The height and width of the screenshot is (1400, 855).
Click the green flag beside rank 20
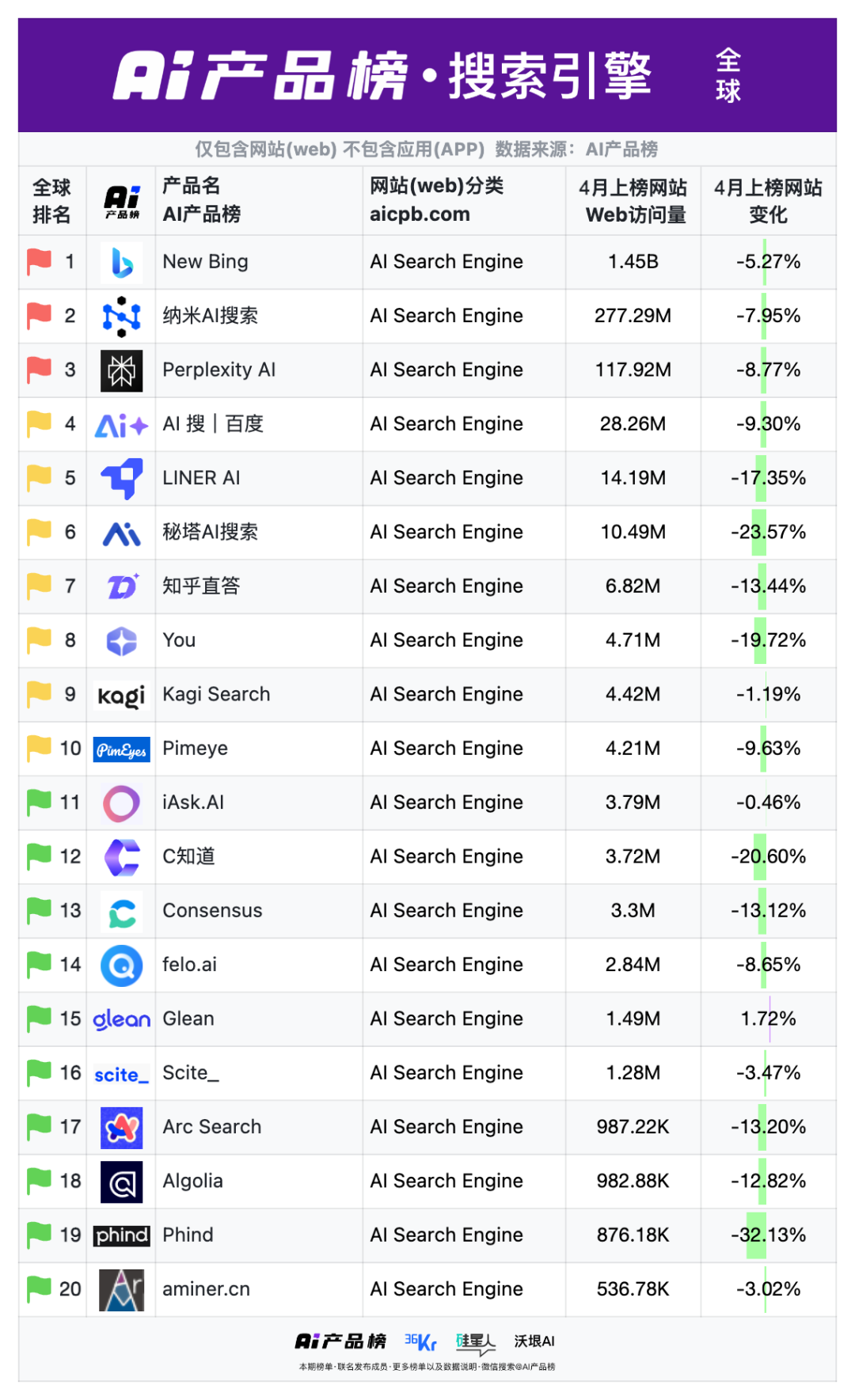pyautogui.click(x=39, y=1289)
